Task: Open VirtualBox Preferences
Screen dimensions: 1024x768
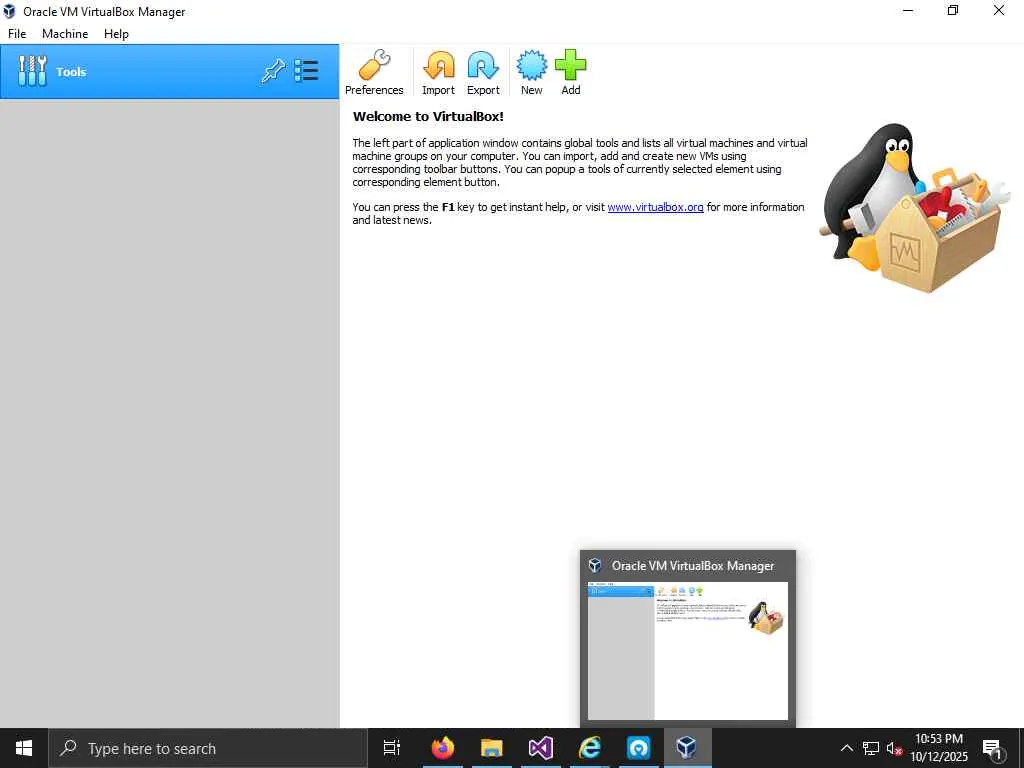Action: click(374, 72)
